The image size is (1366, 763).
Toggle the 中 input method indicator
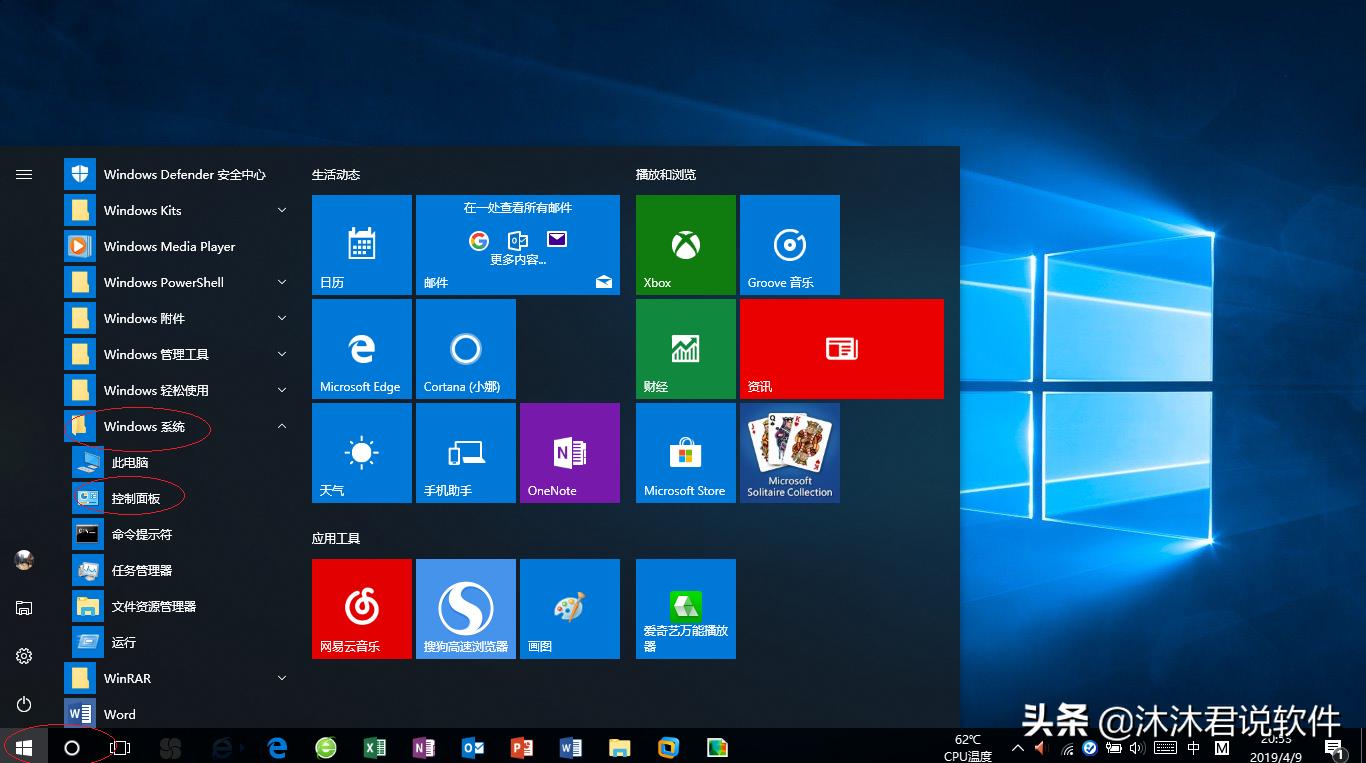1193,747
